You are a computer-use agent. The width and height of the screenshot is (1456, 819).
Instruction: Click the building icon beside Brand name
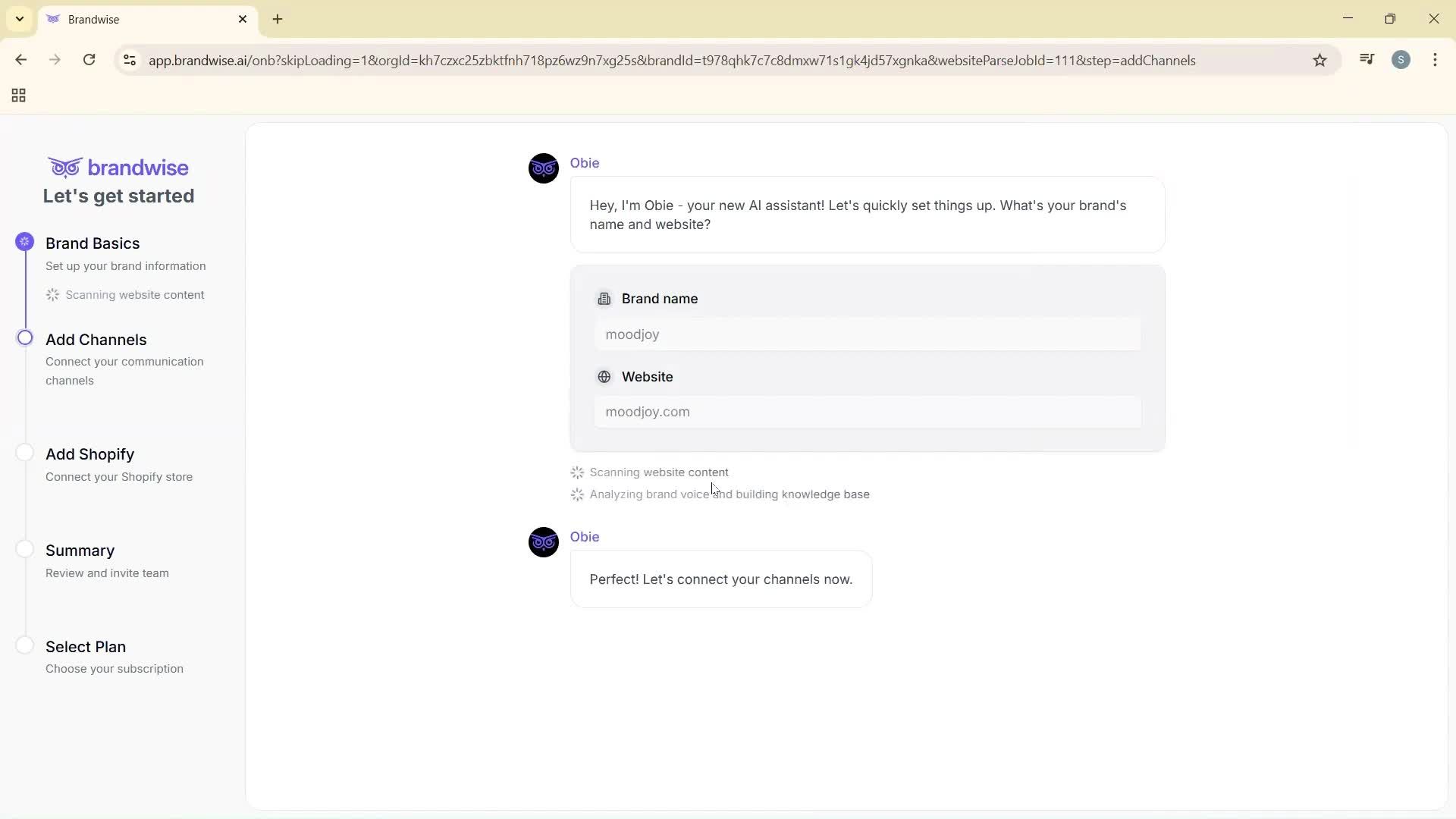[x=604, y=298]
